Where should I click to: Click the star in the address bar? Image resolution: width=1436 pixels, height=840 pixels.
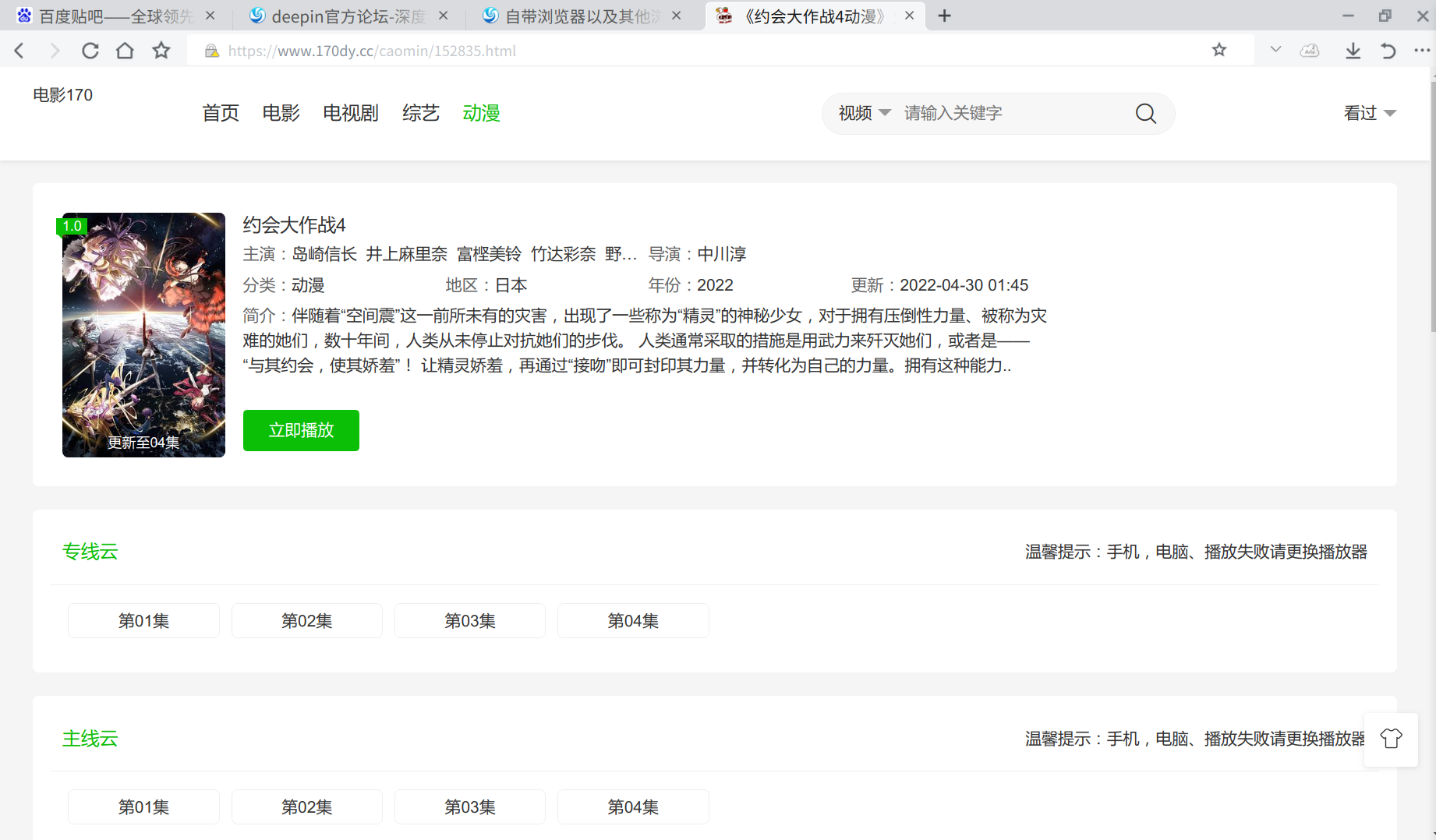1219,51
